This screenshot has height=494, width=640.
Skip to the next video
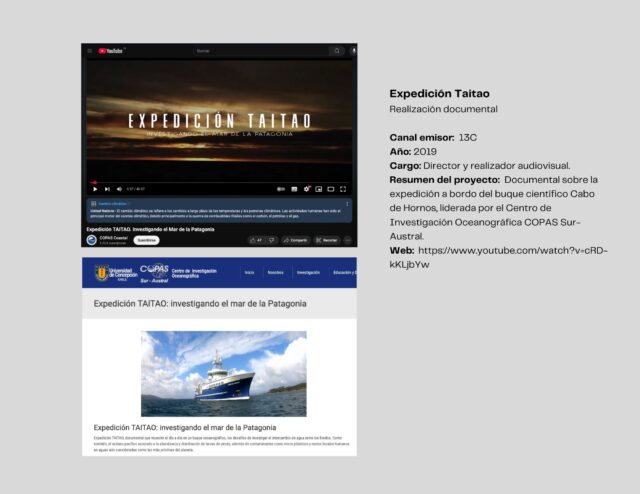(107, 189)
